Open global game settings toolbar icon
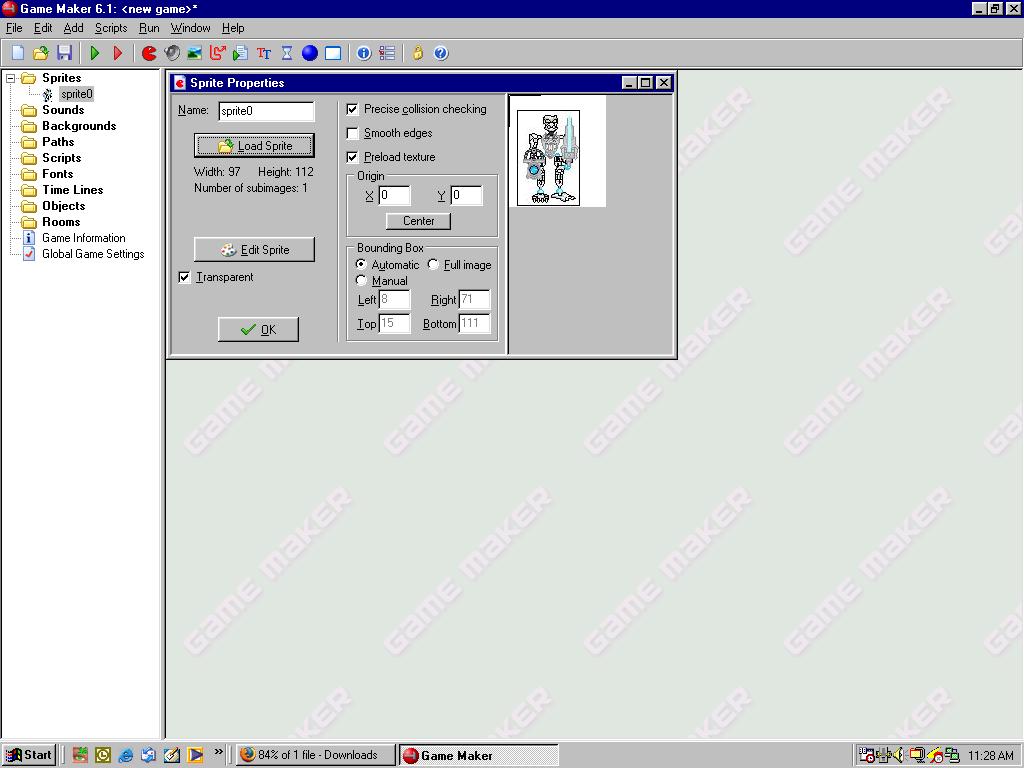 387,54
